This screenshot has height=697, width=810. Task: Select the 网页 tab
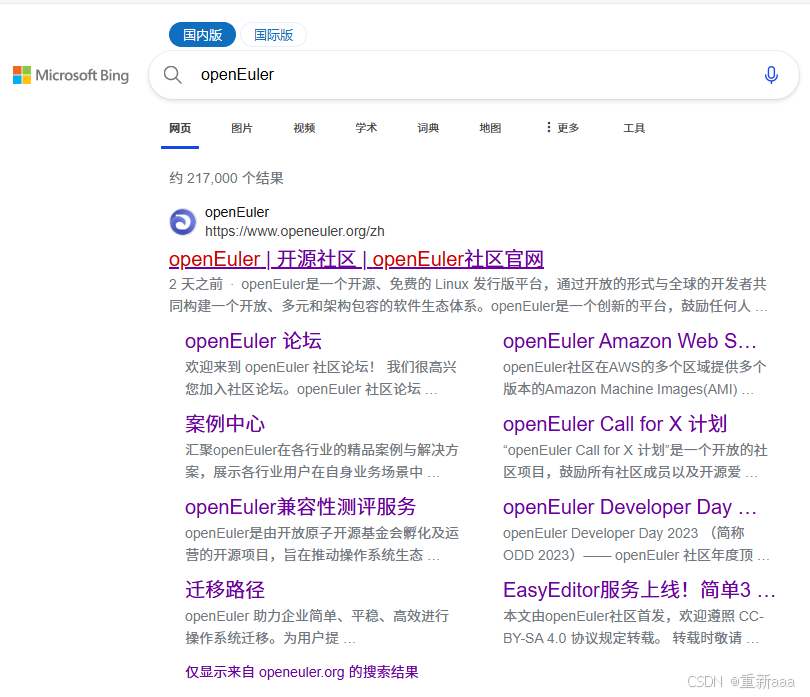point(180,128)
